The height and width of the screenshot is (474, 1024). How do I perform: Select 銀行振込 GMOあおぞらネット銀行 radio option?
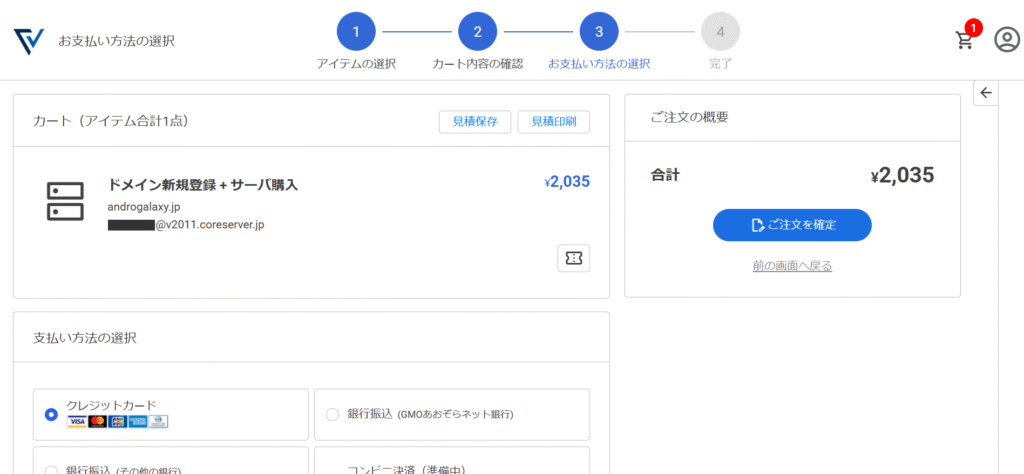point(332,415)
